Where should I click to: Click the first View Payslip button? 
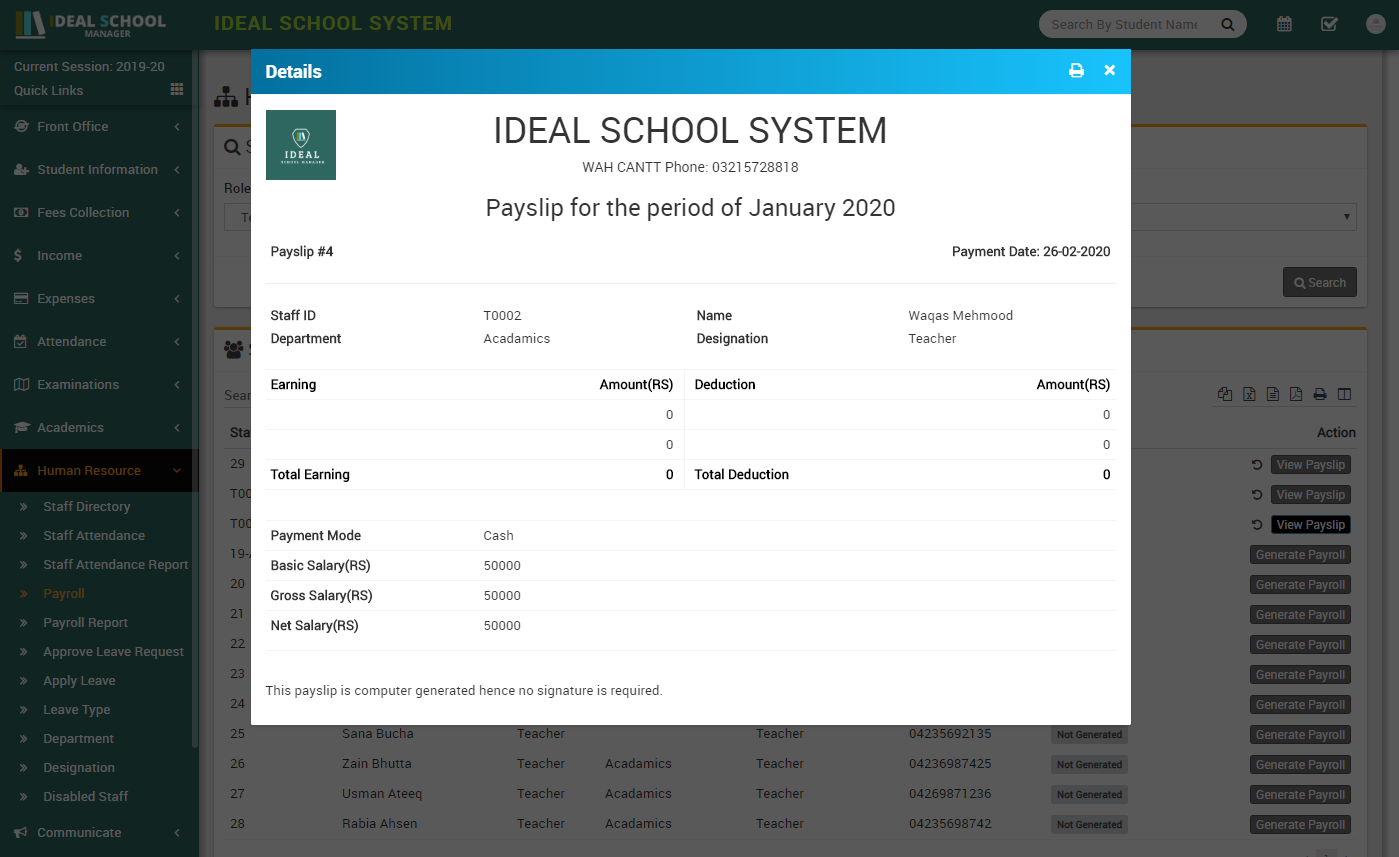point(1311,465)
